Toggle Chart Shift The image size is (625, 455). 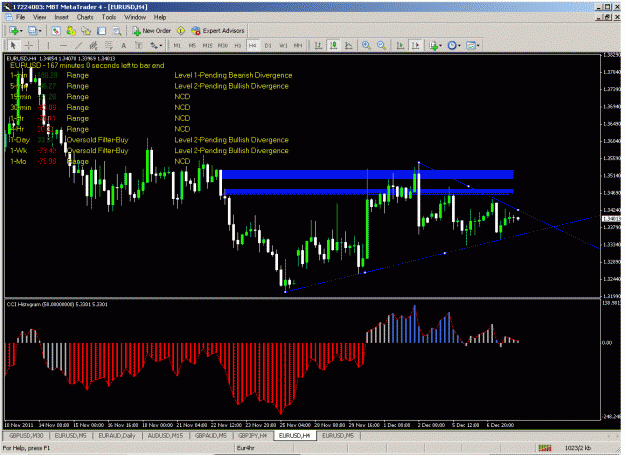[415, 45]
